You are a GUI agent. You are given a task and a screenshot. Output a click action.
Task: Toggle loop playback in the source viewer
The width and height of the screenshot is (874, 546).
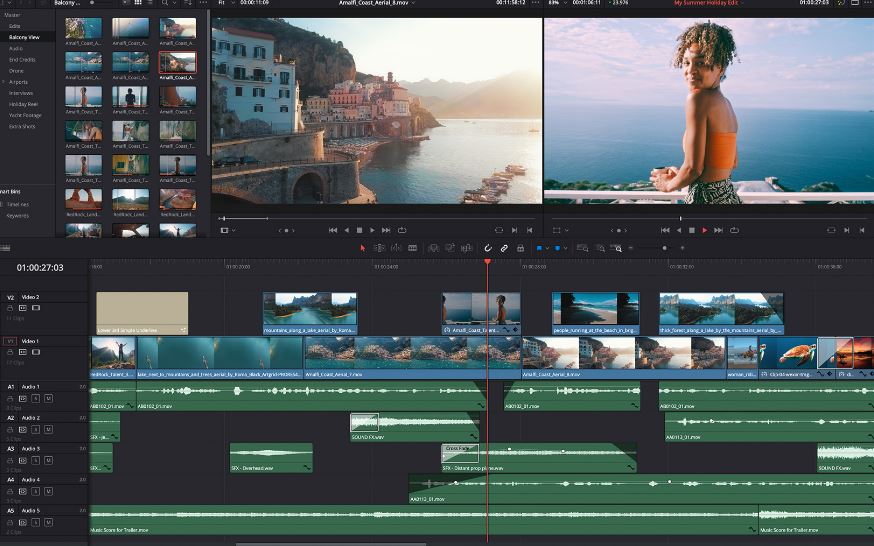[x=402, y=230]
